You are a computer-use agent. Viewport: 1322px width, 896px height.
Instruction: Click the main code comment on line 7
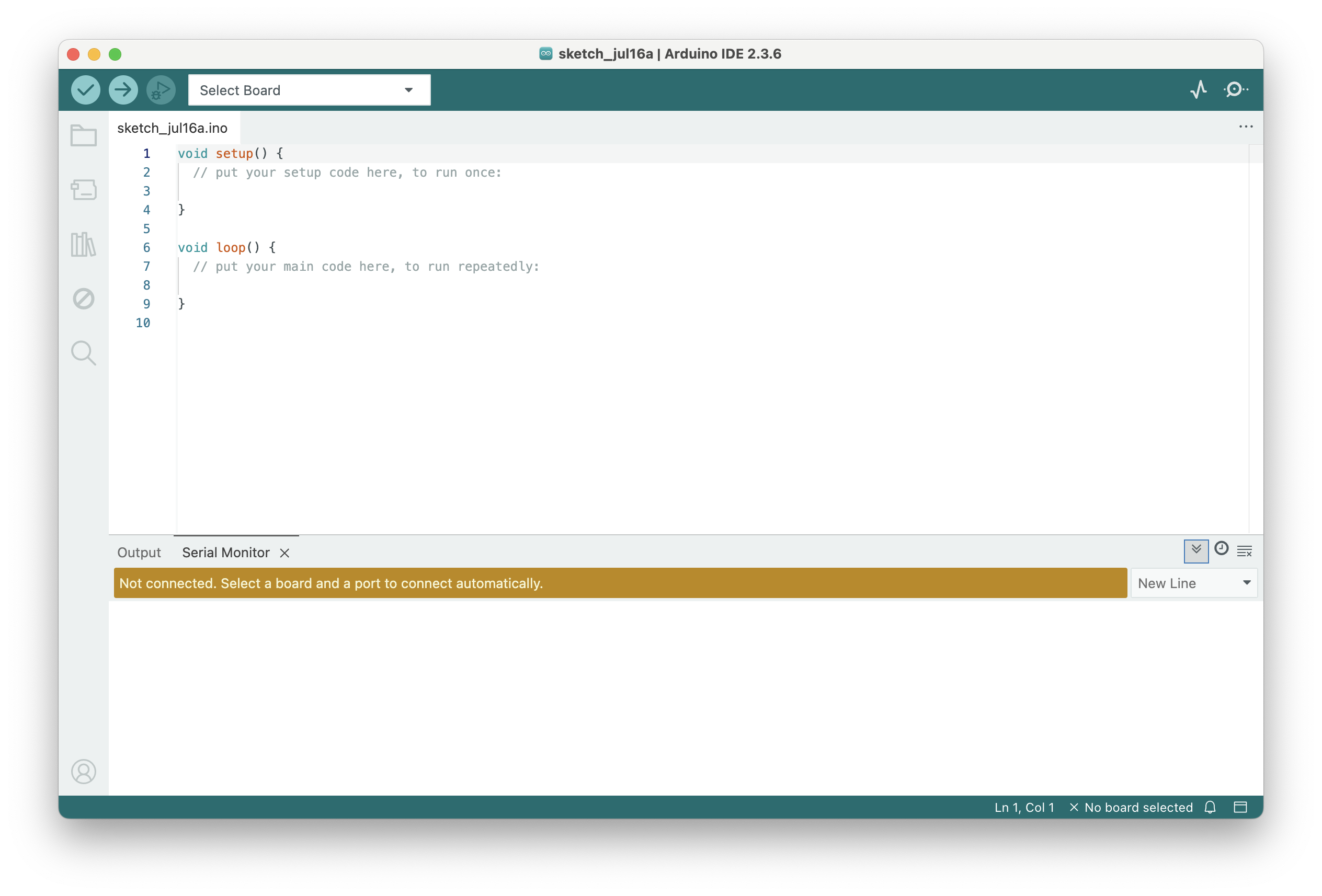click(x=366, y=267)
